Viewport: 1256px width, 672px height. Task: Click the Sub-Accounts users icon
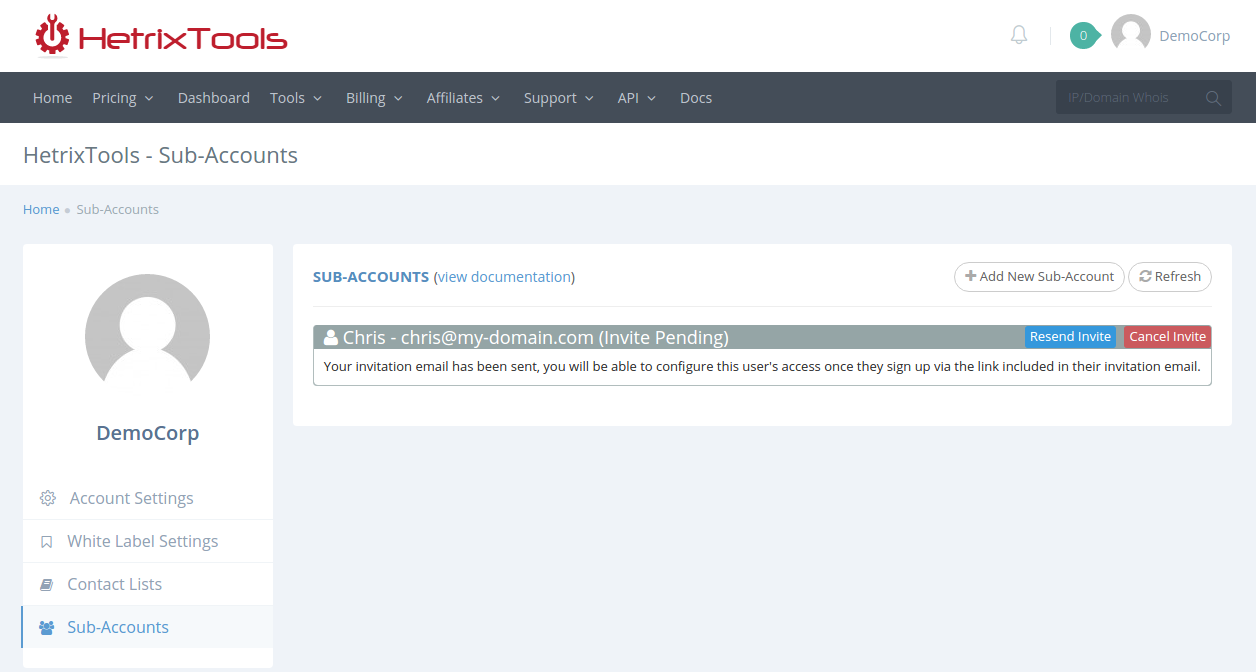46,627
